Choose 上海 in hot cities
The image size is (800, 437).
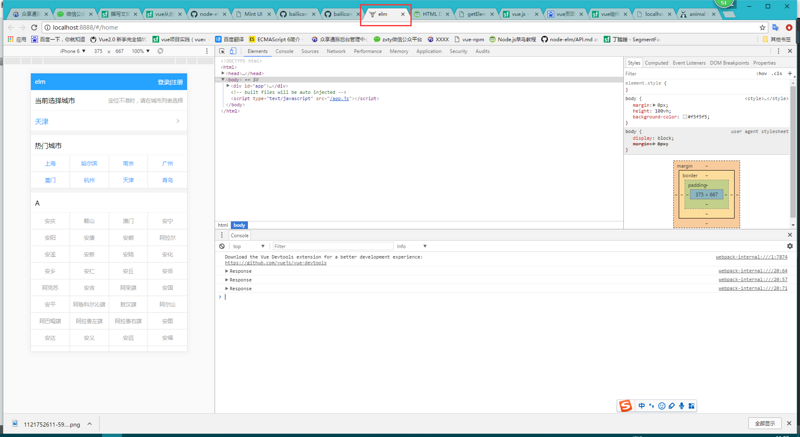[50, 164]
